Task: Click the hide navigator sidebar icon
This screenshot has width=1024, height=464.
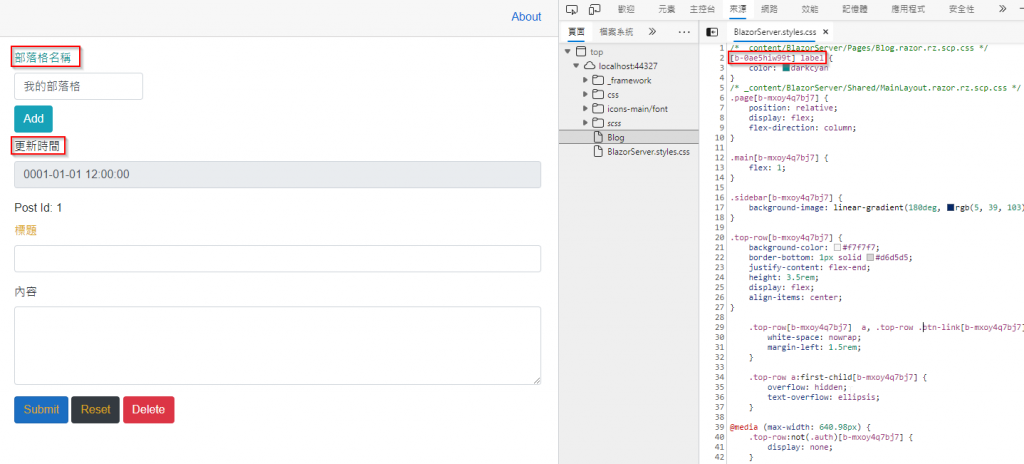Action: coord(712,31)
